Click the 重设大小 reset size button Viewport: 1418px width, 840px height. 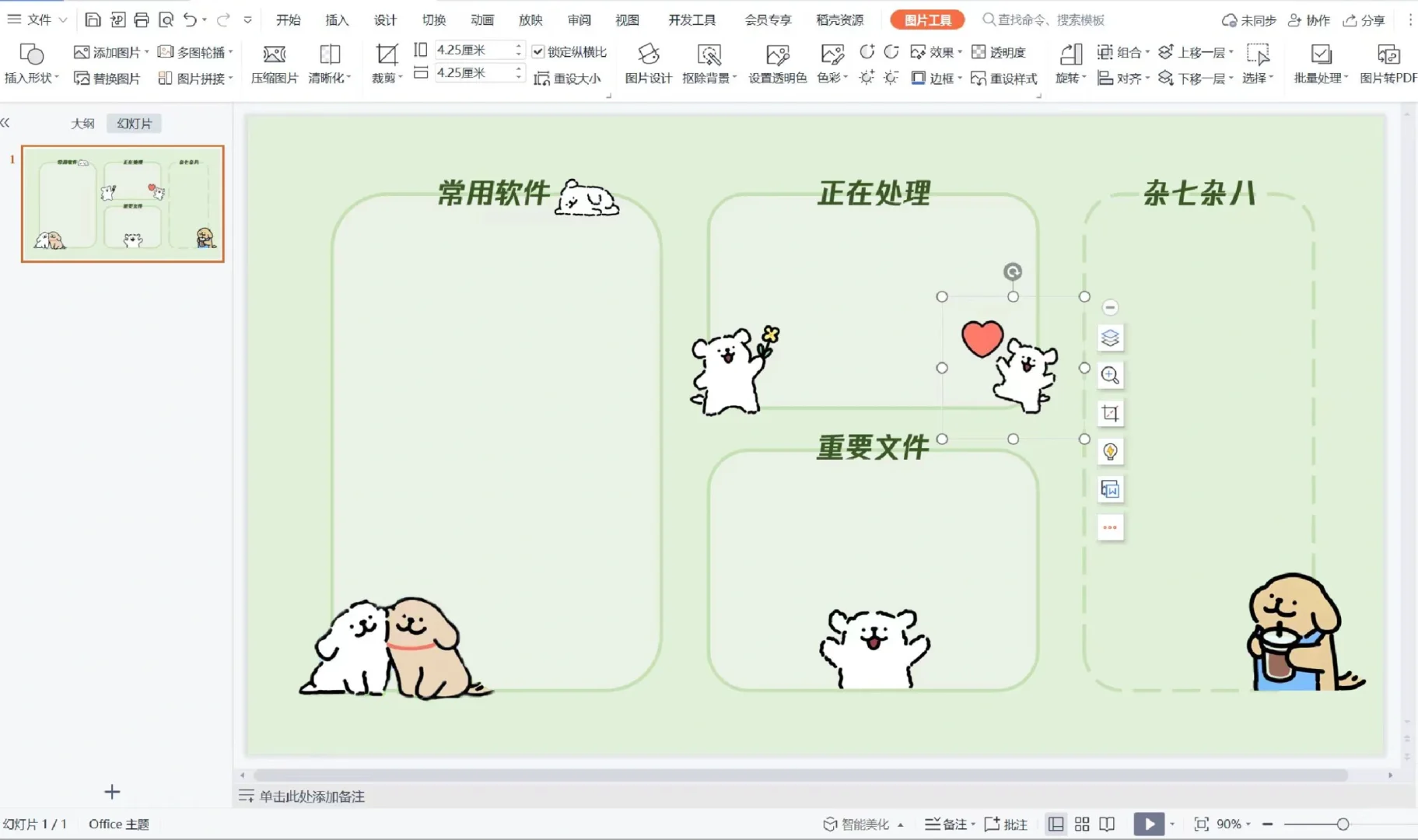(569, 78)
